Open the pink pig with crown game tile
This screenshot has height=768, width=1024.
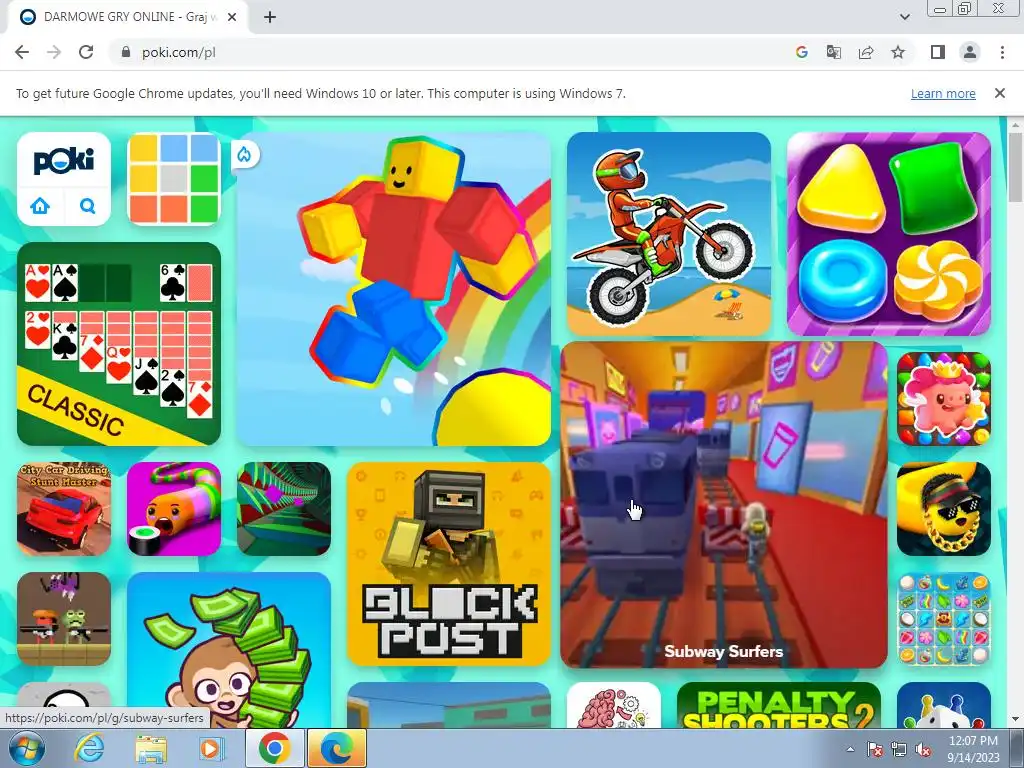[944, 399]
